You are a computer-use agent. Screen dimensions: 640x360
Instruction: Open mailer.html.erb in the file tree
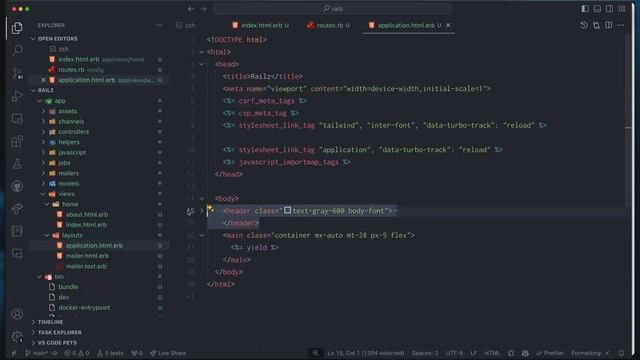pyautogui.click(x=87, y=256)
